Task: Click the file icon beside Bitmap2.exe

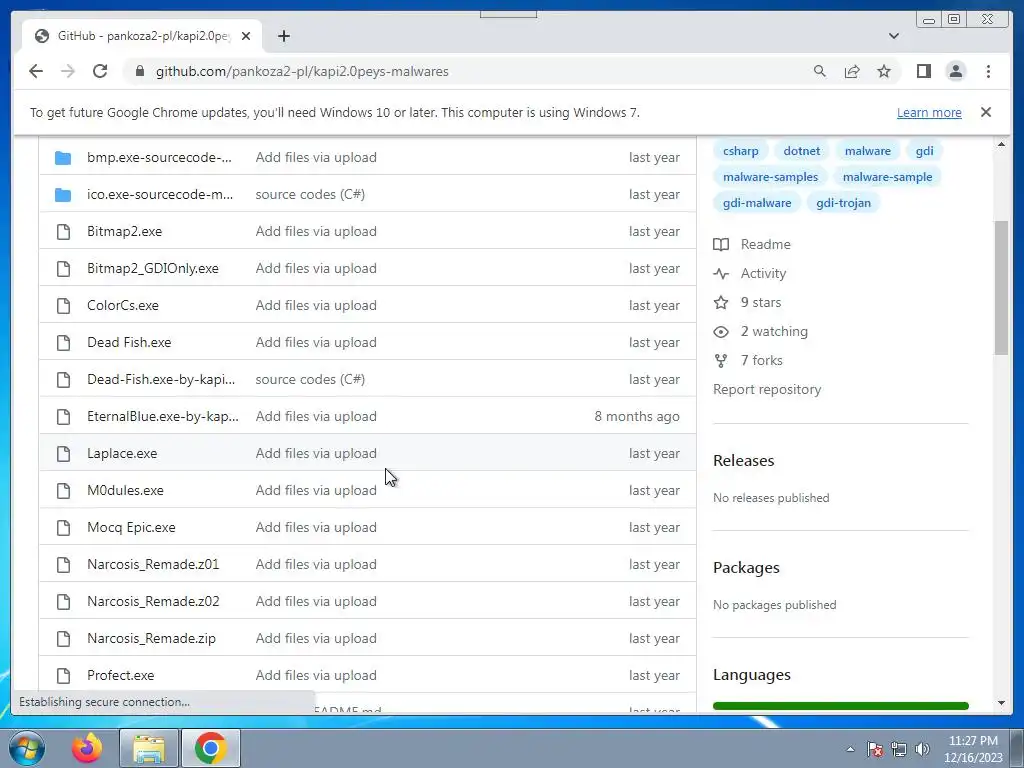Action: click(63, 231)
